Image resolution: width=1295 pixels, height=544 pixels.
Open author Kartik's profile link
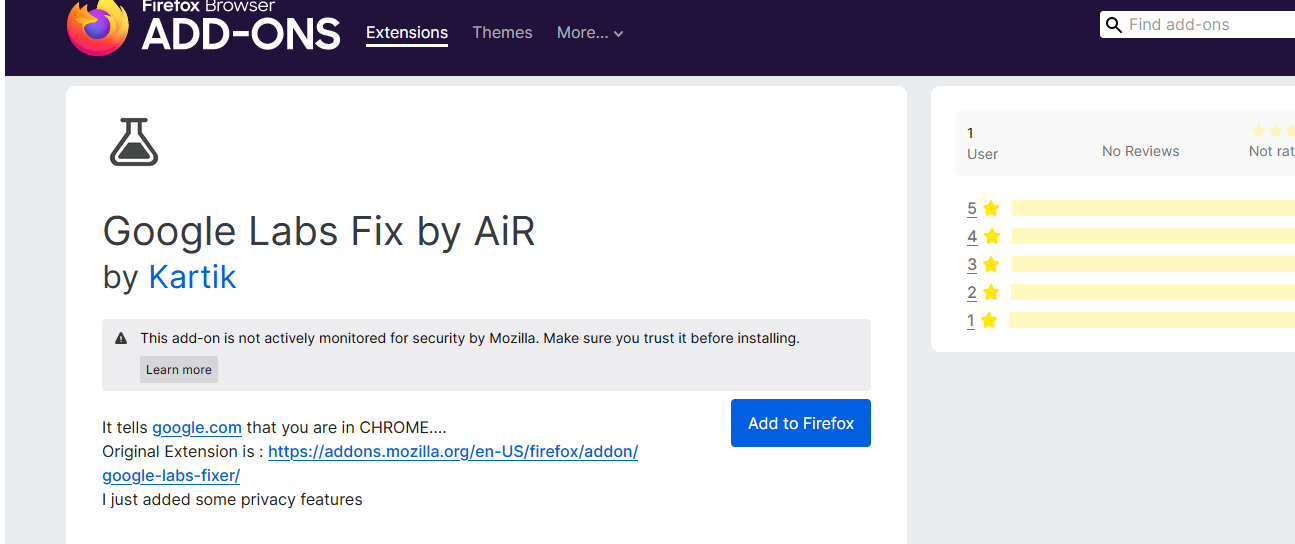[192, 276]
